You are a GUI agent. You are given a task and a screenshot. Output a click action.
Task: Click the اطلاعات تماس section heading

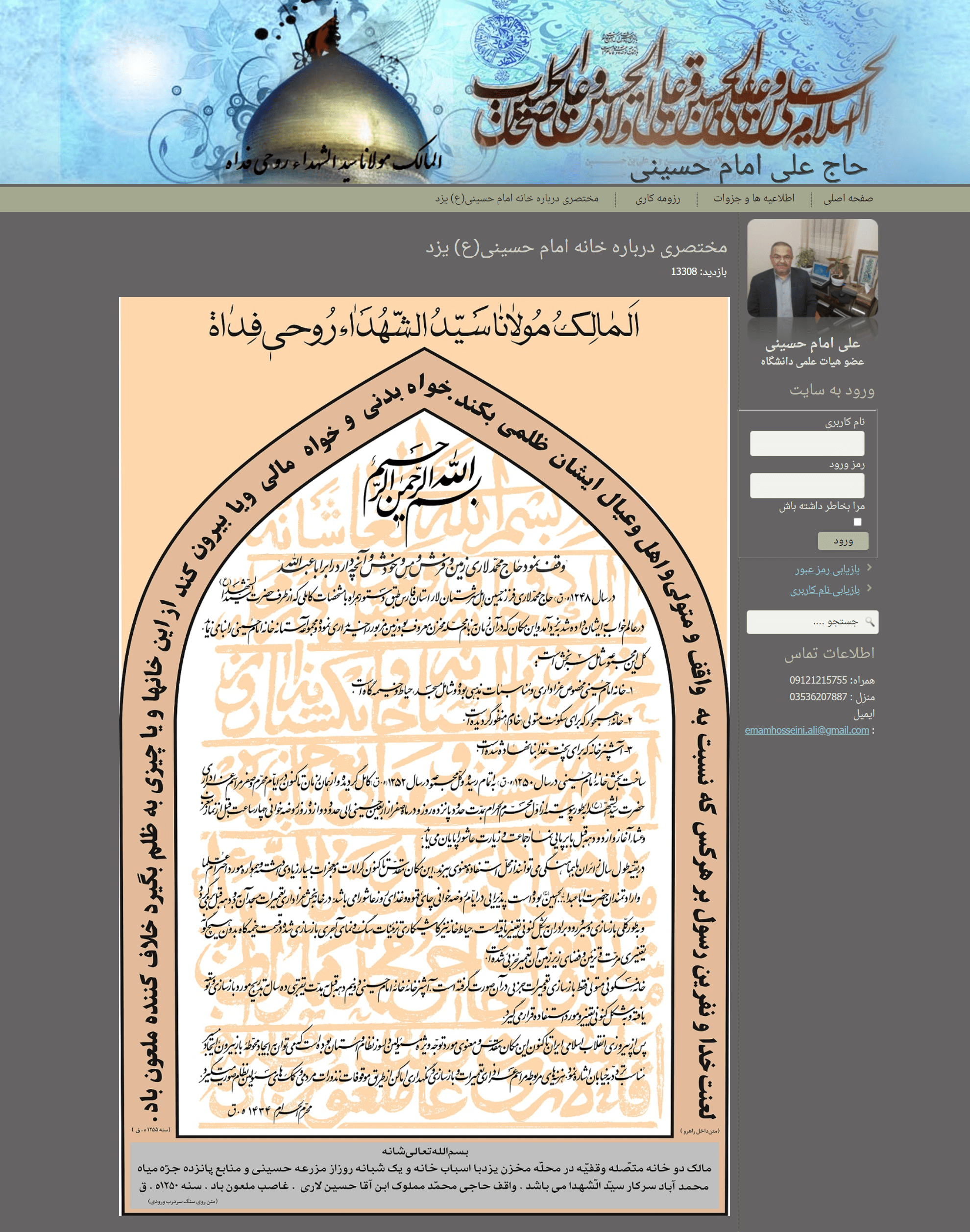pos(829,653)
